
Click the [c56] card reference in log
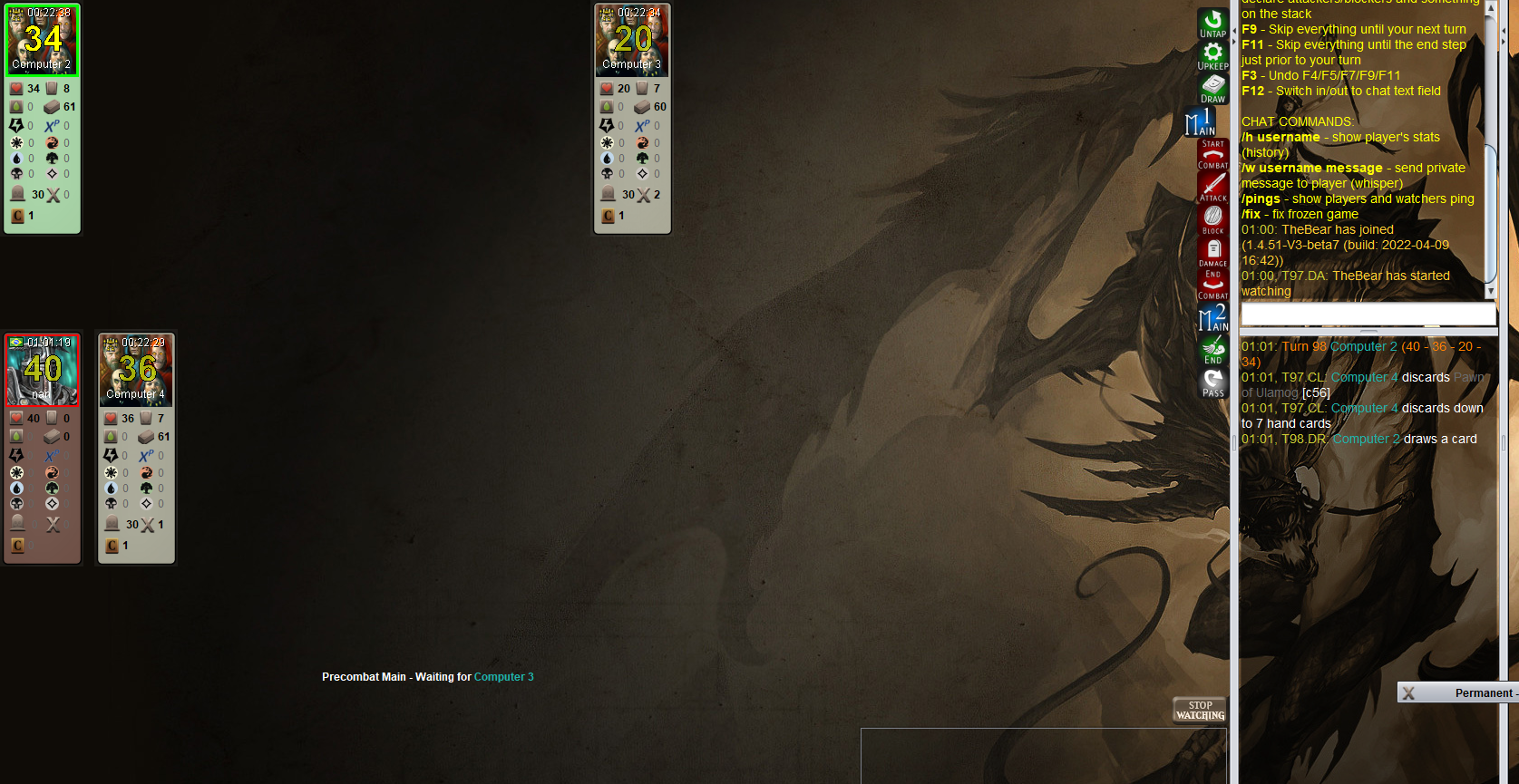click(1316, 392)
